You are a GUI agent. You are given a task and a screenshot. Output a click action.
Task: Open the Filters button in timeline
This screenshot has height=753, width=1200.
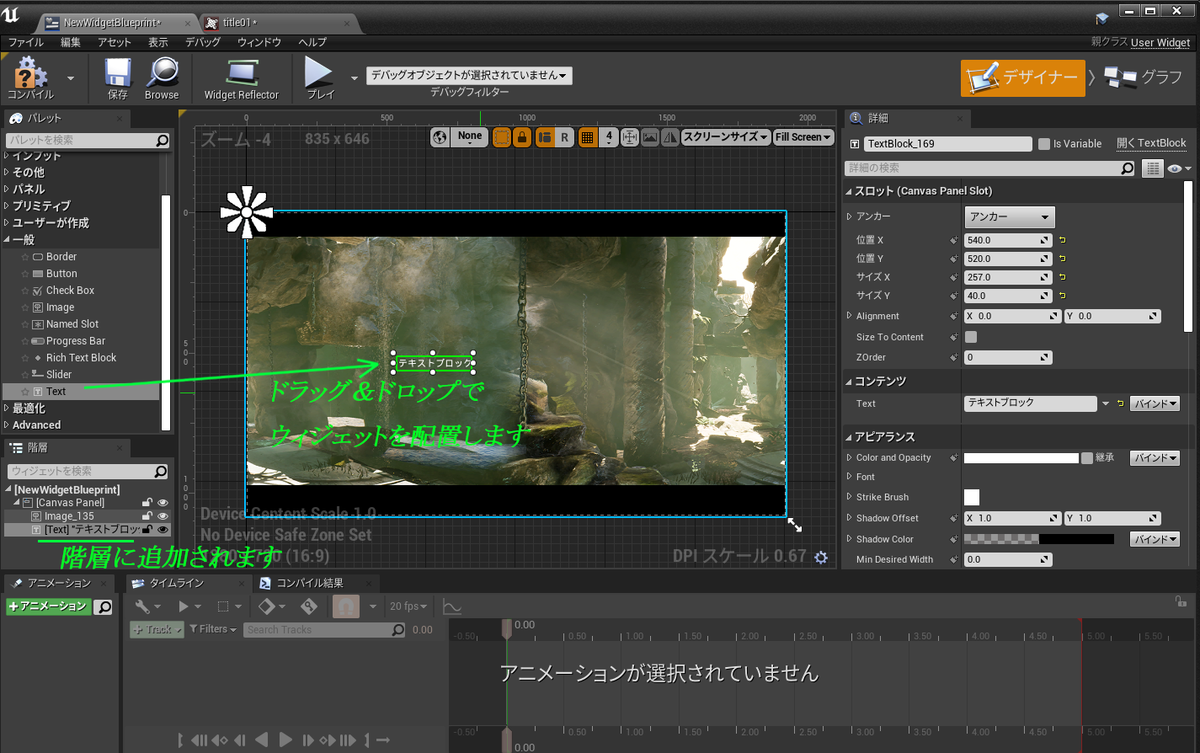[212, 629]
